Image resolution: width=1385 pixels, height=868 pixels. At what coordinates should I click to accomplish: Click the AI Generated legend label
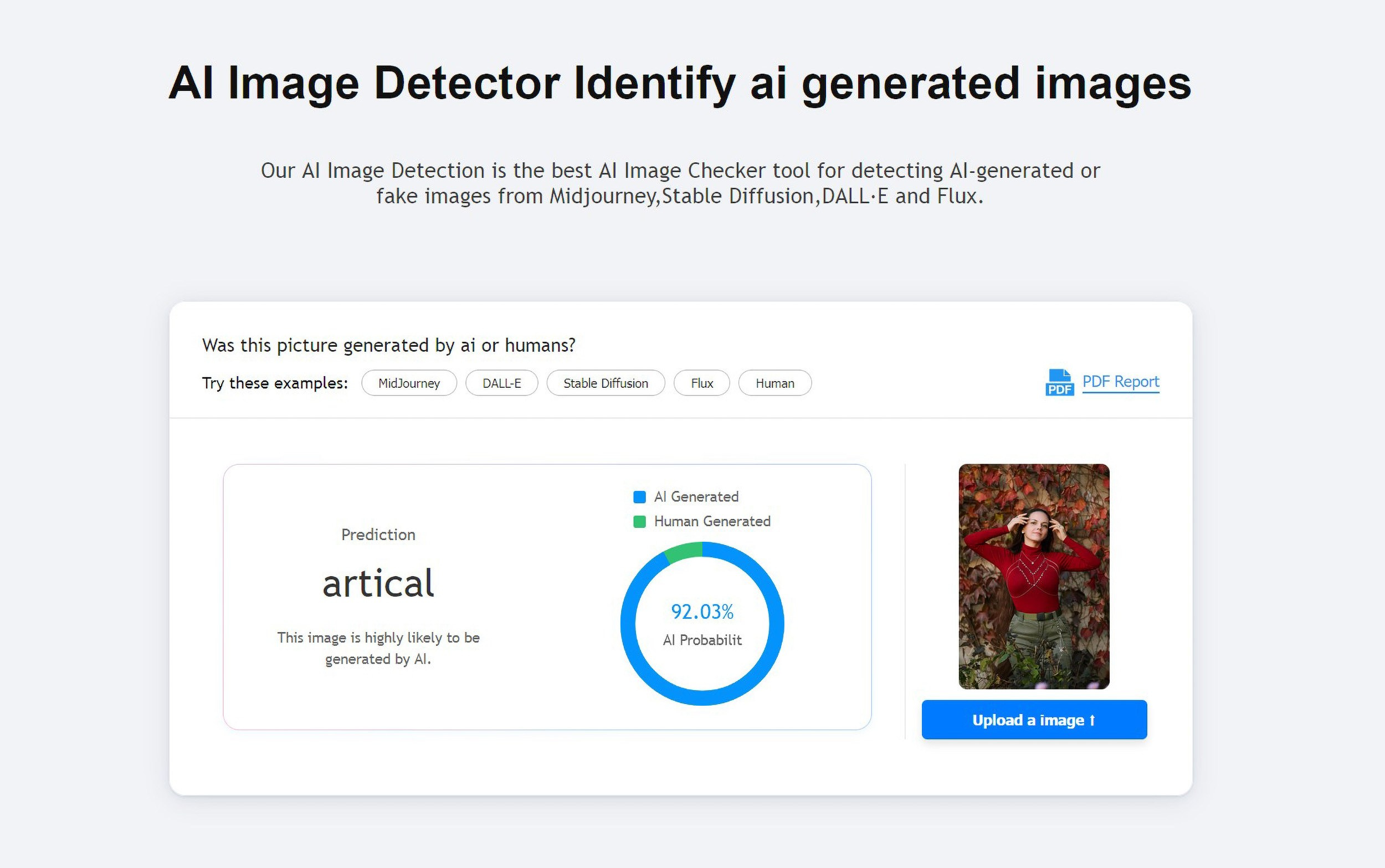696,497
